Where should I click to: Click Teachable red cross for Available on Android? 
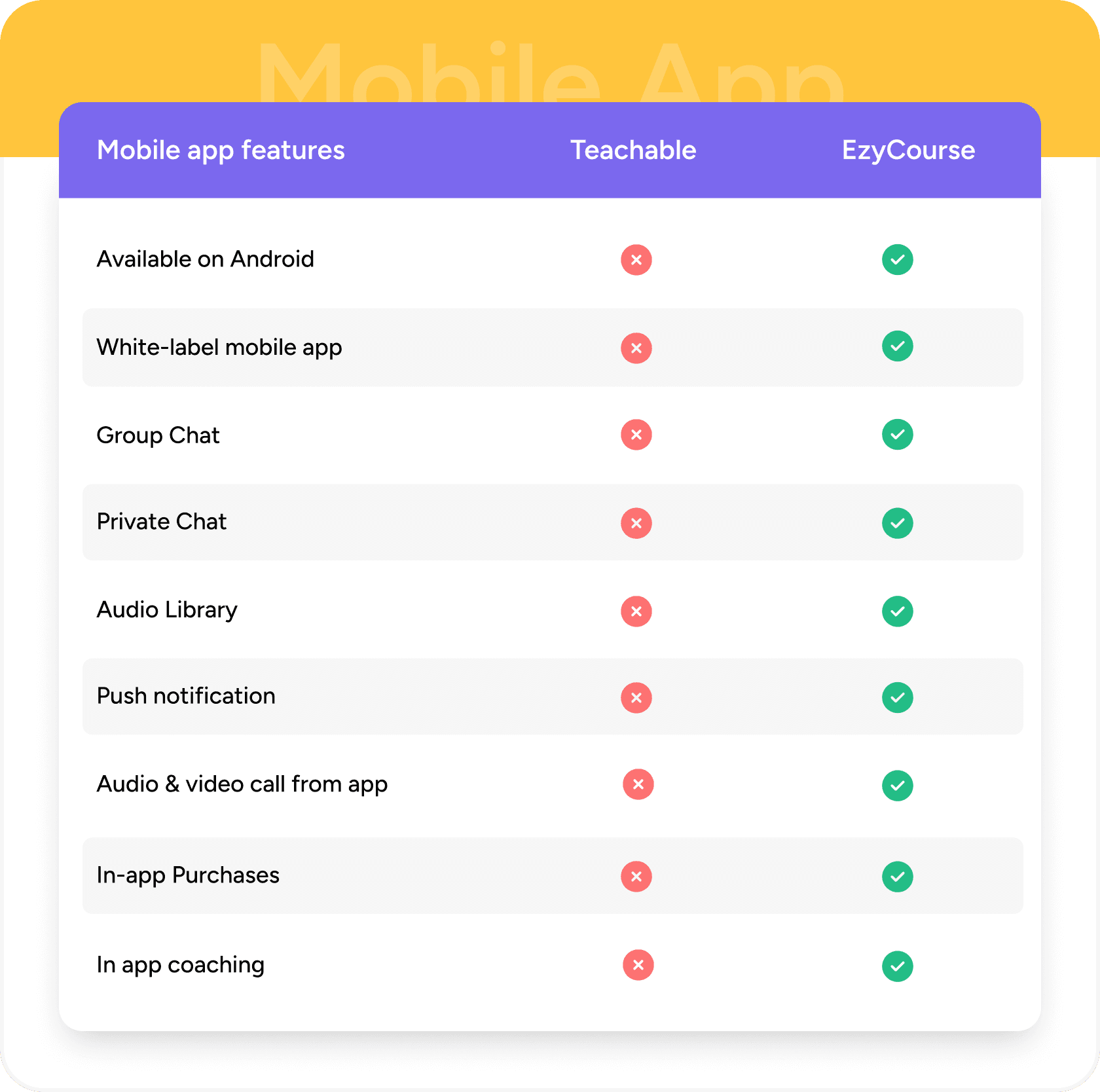pos(636,260)
